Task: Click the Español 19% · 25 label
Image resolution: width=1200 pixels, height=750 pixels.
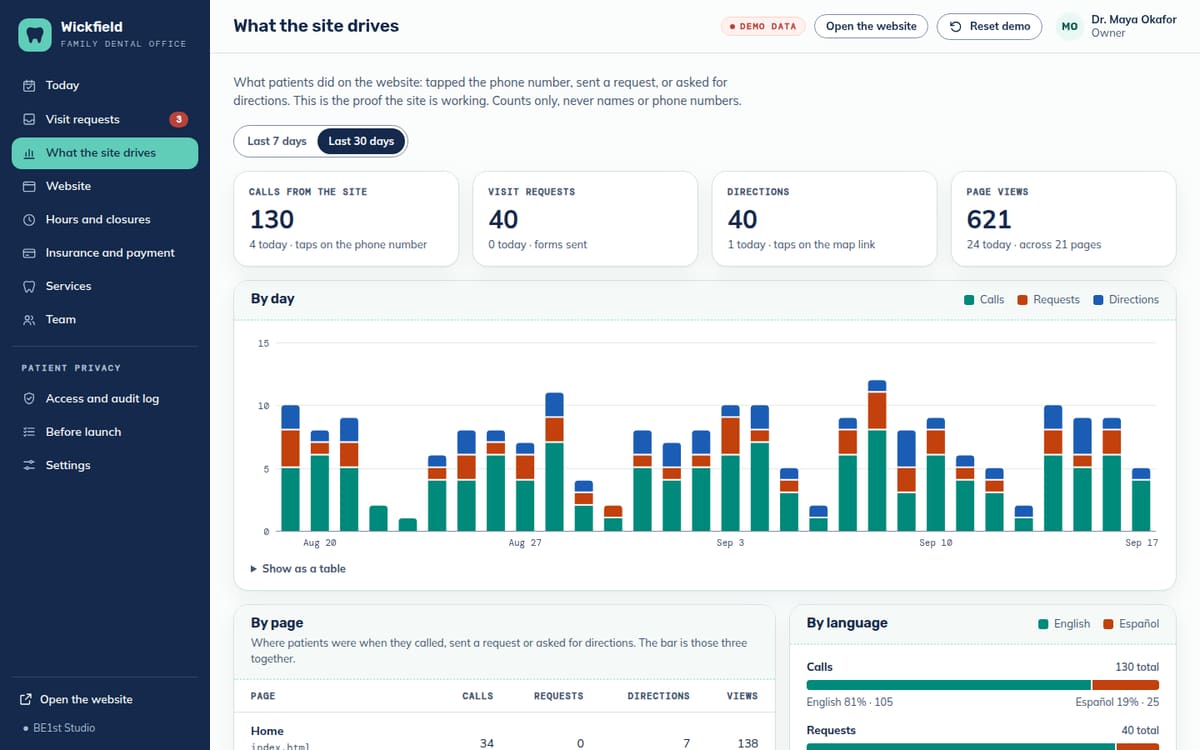Action: [x=1117, y=702]
